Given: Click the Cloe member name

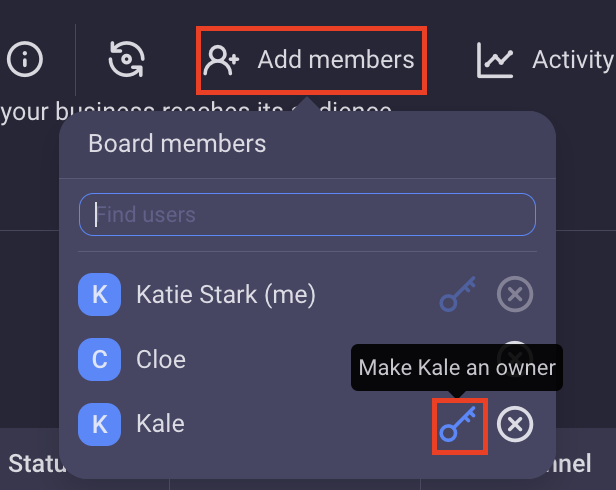Looking at the screenshot, I should pos(161,359).
